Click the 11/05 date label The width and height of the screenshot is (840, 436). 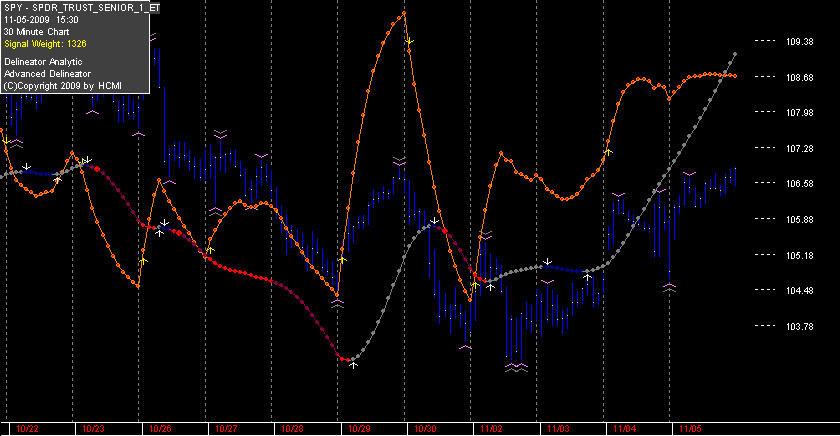click(690, 429)
